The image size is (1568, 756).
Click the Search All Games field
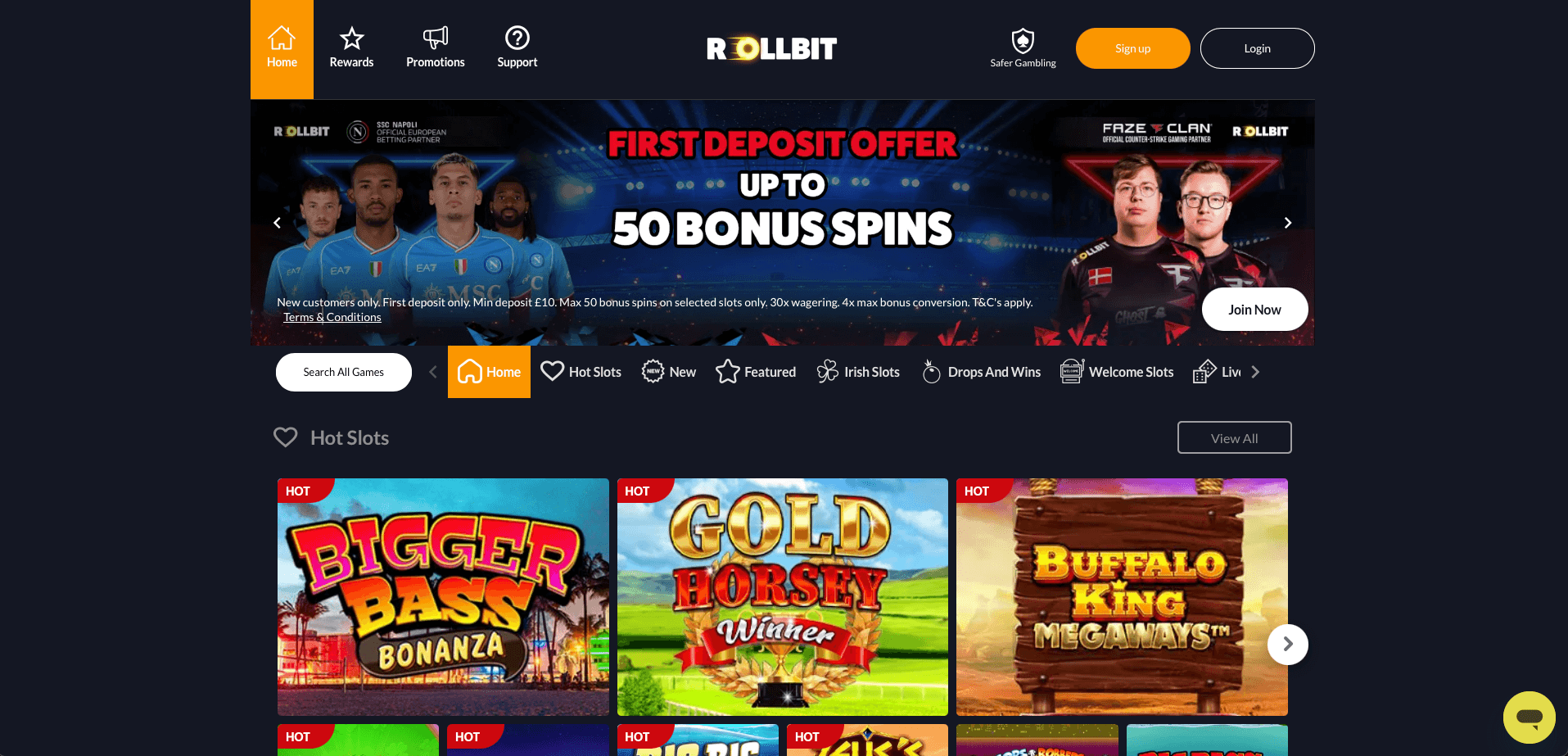coord(344,372)
